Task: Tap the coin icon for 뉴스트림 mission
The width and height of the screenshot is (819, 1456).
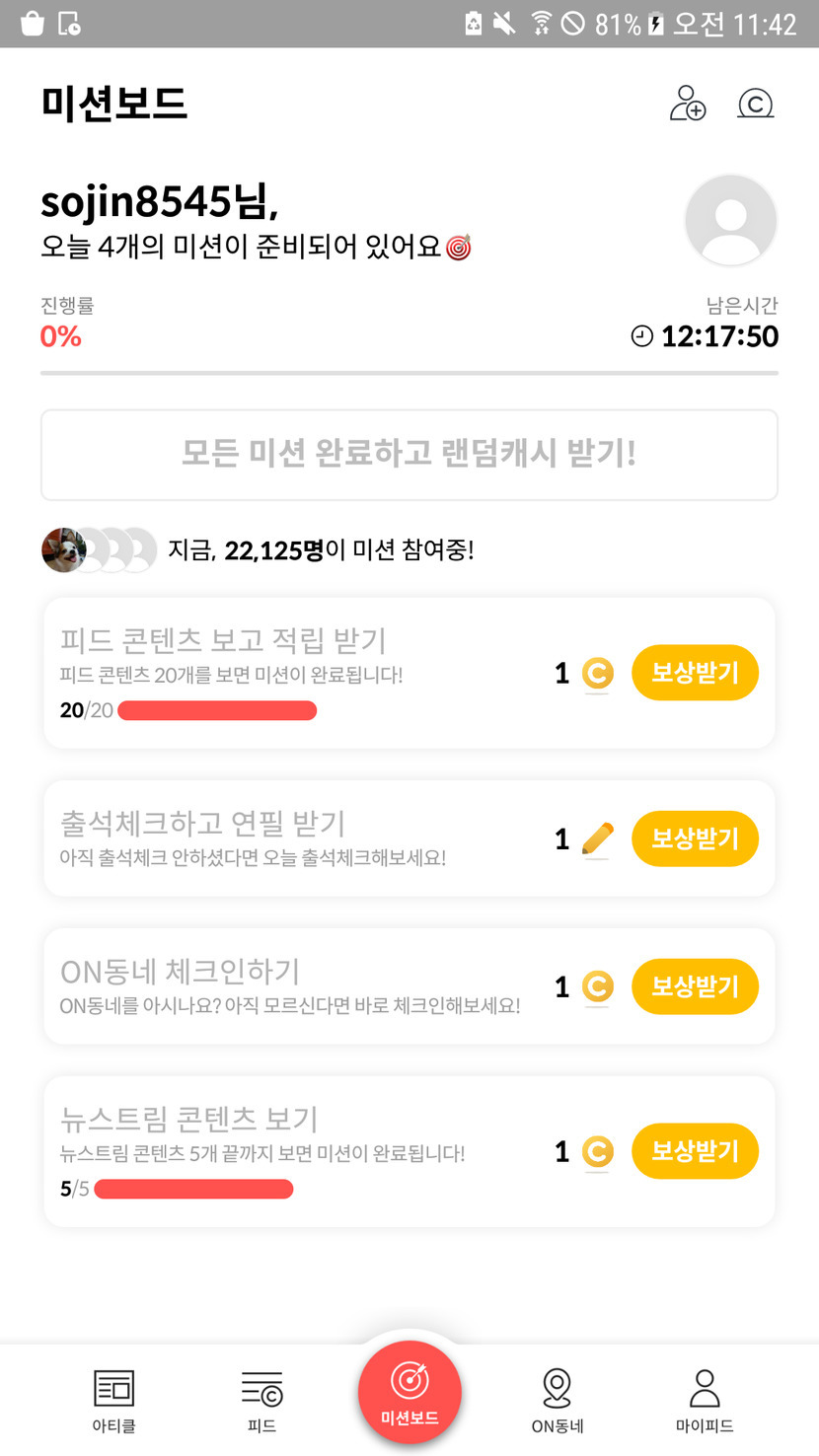Action: (597, 1151)
